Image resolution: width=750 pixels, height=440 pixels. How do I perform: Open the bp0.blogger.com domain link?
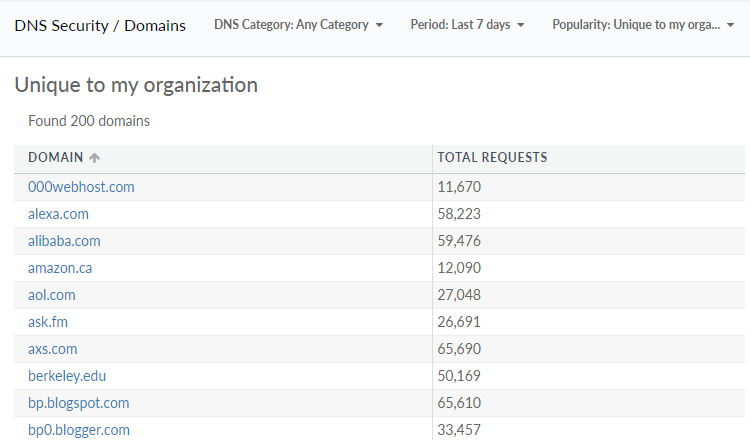click(x=79, y=430)
